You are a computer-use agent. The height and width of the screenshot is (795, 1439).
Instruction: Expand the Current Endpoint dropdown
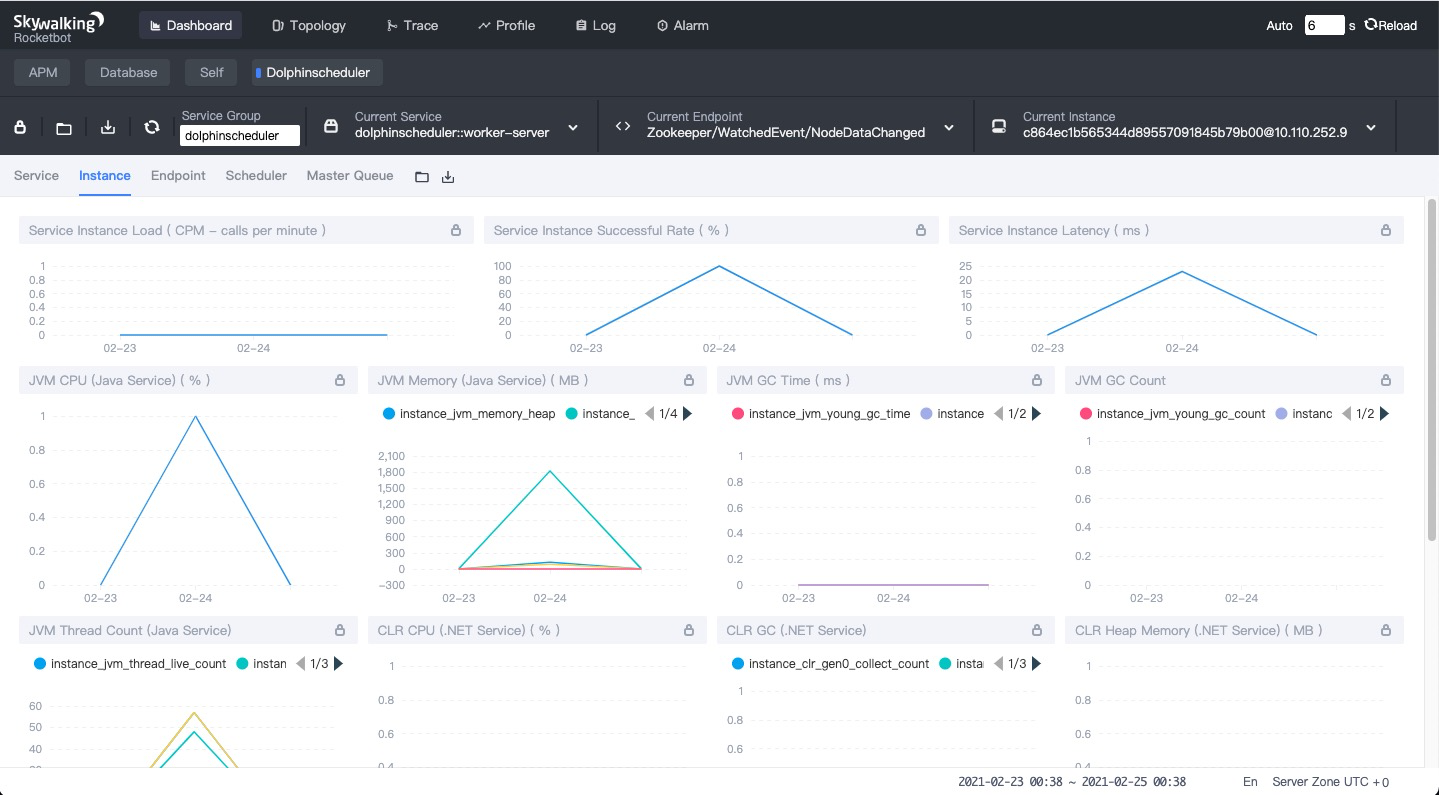coord(949,127)
